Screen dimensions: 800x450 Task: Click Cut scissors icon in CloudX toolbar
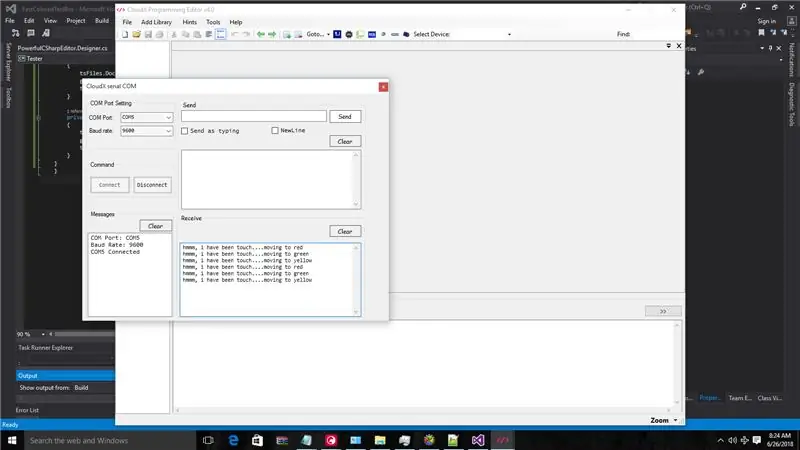pyautogui.click(x=174, y=34)
